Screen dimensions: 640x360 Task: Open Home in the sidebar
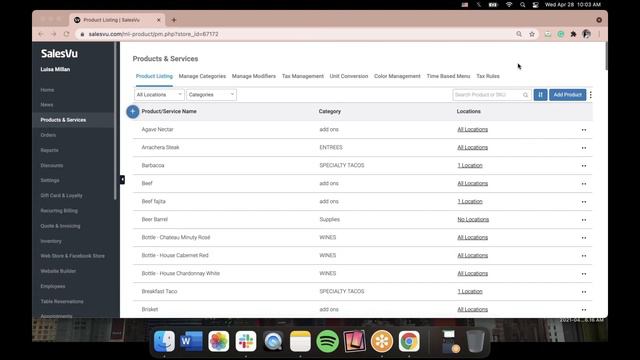point(47,90)
